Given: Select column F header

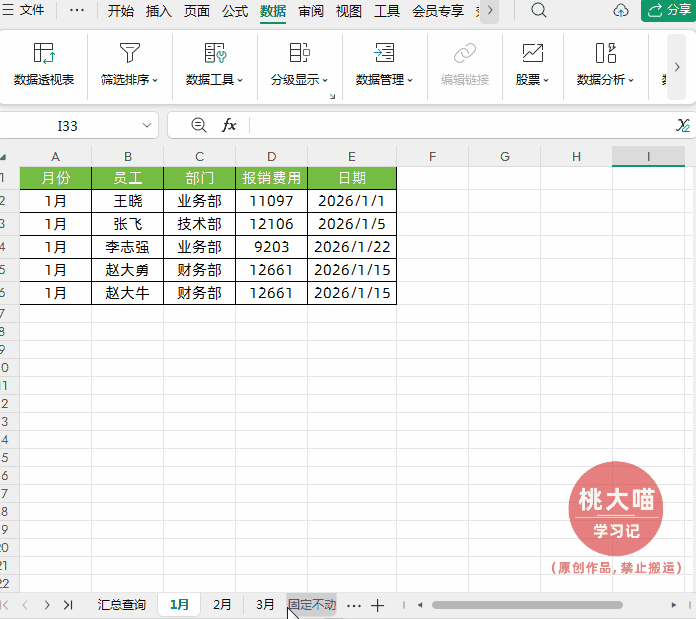Looking at the screenshot, I should [x=432, y=157].
